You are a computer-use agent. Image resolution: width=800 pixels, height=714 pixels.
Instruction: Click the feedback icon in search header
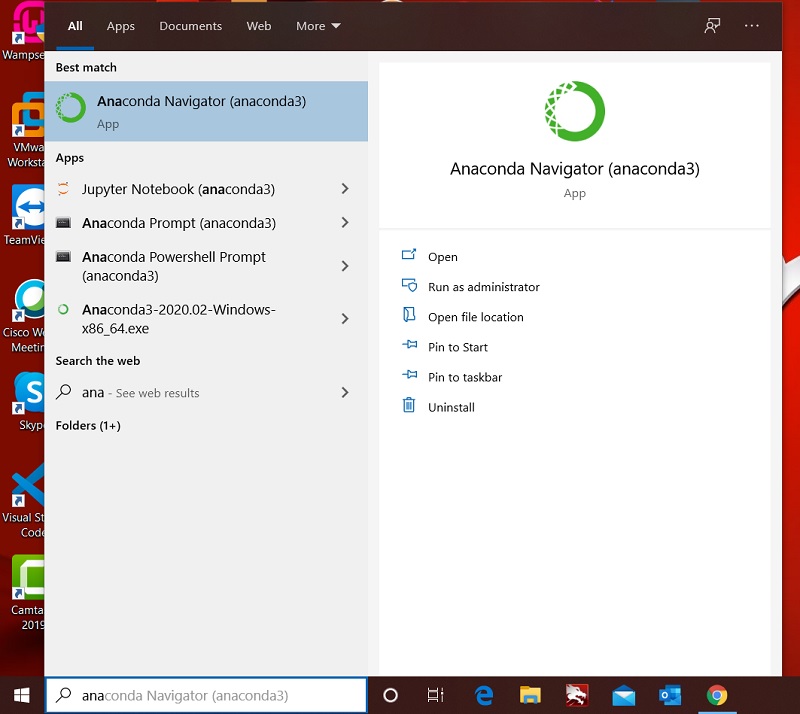tap(712, 26)
